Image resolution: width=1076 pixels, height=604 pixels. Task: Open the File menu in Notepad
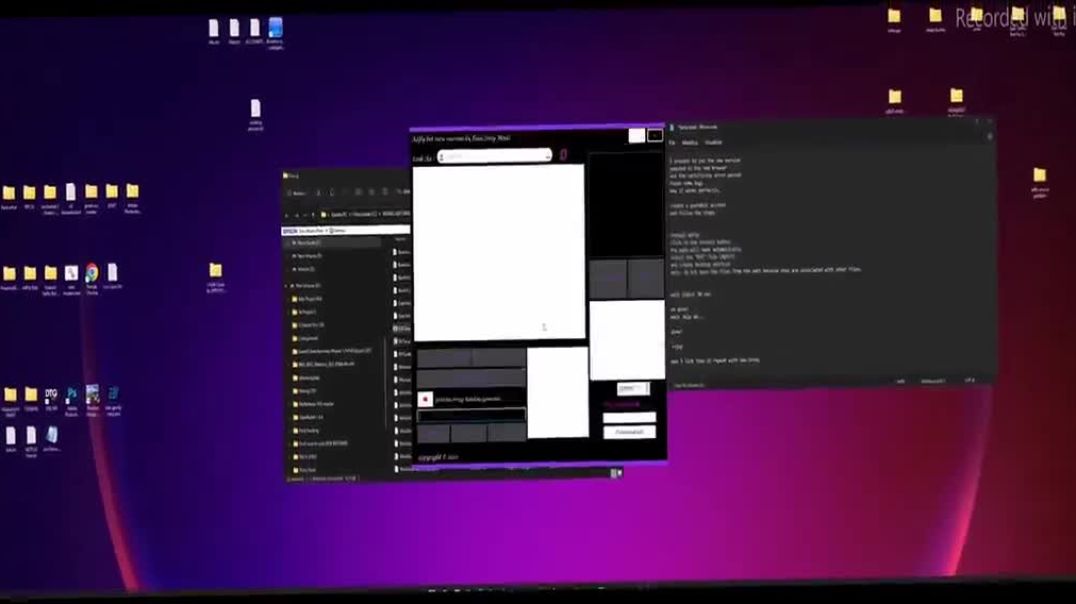[x=672, y=143]
